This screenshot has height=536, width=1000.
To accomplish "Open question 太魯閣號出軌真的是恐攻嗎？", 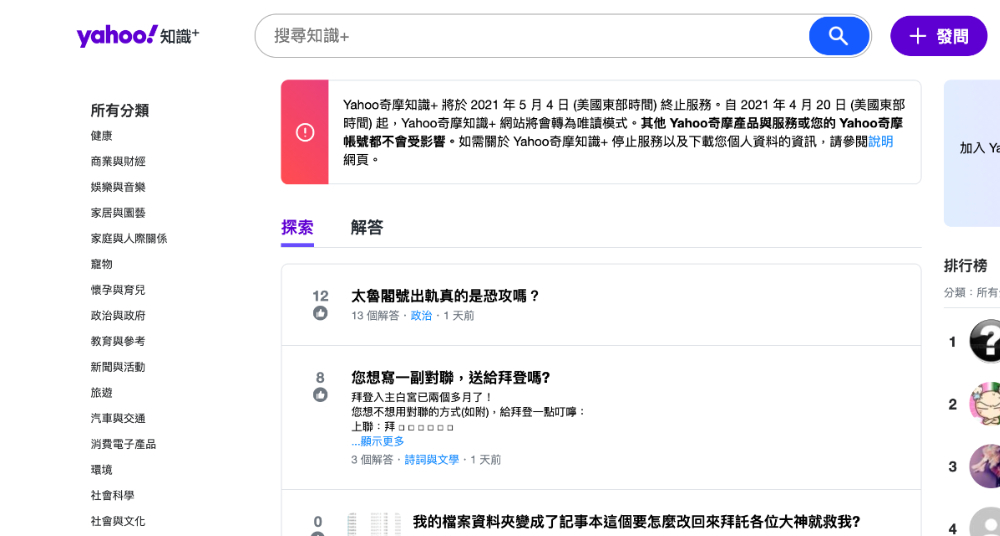I will coord(446,296).
